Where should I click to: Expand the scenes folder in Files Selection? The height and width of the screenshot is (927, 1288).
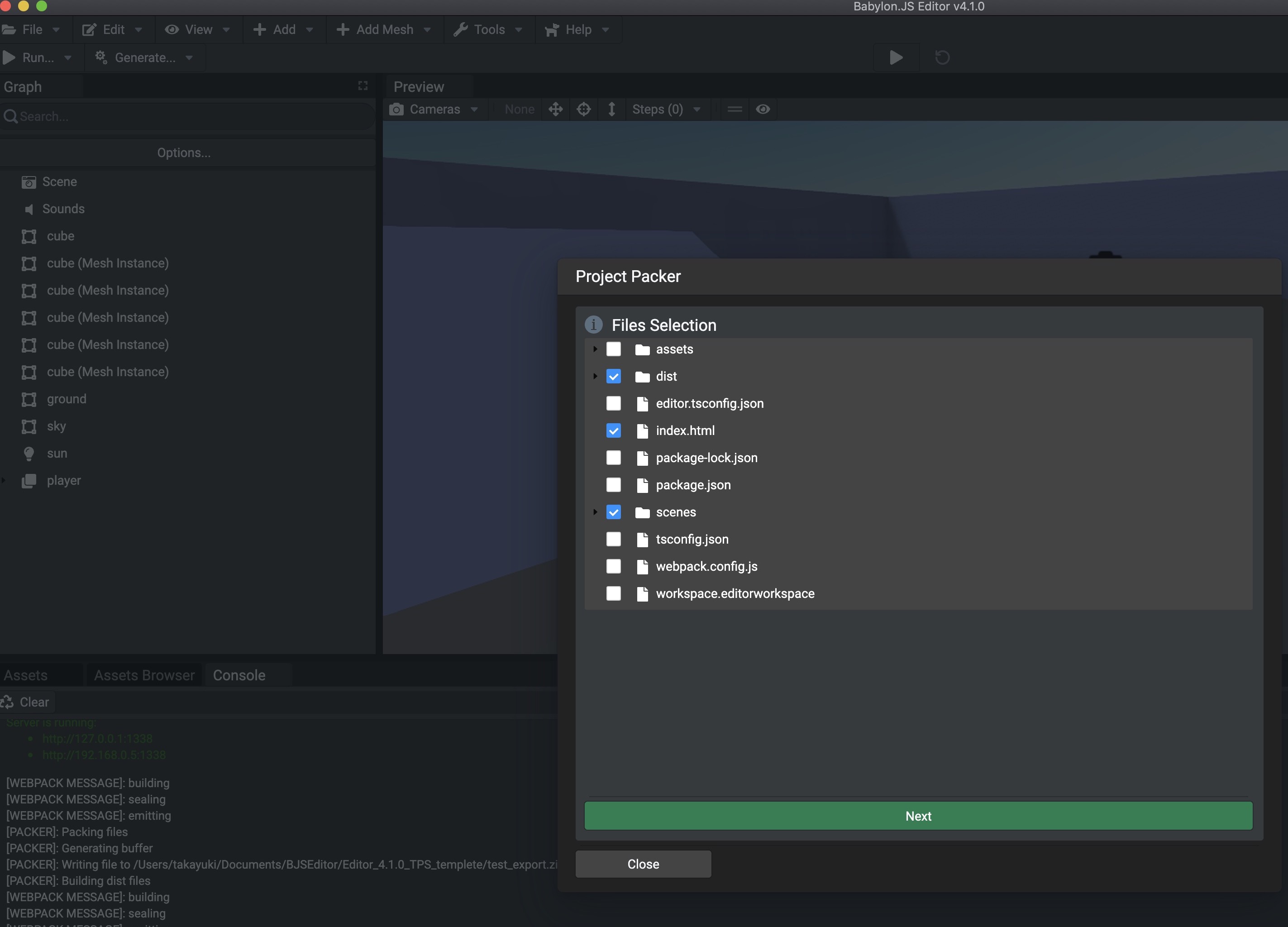click(595, 512)
